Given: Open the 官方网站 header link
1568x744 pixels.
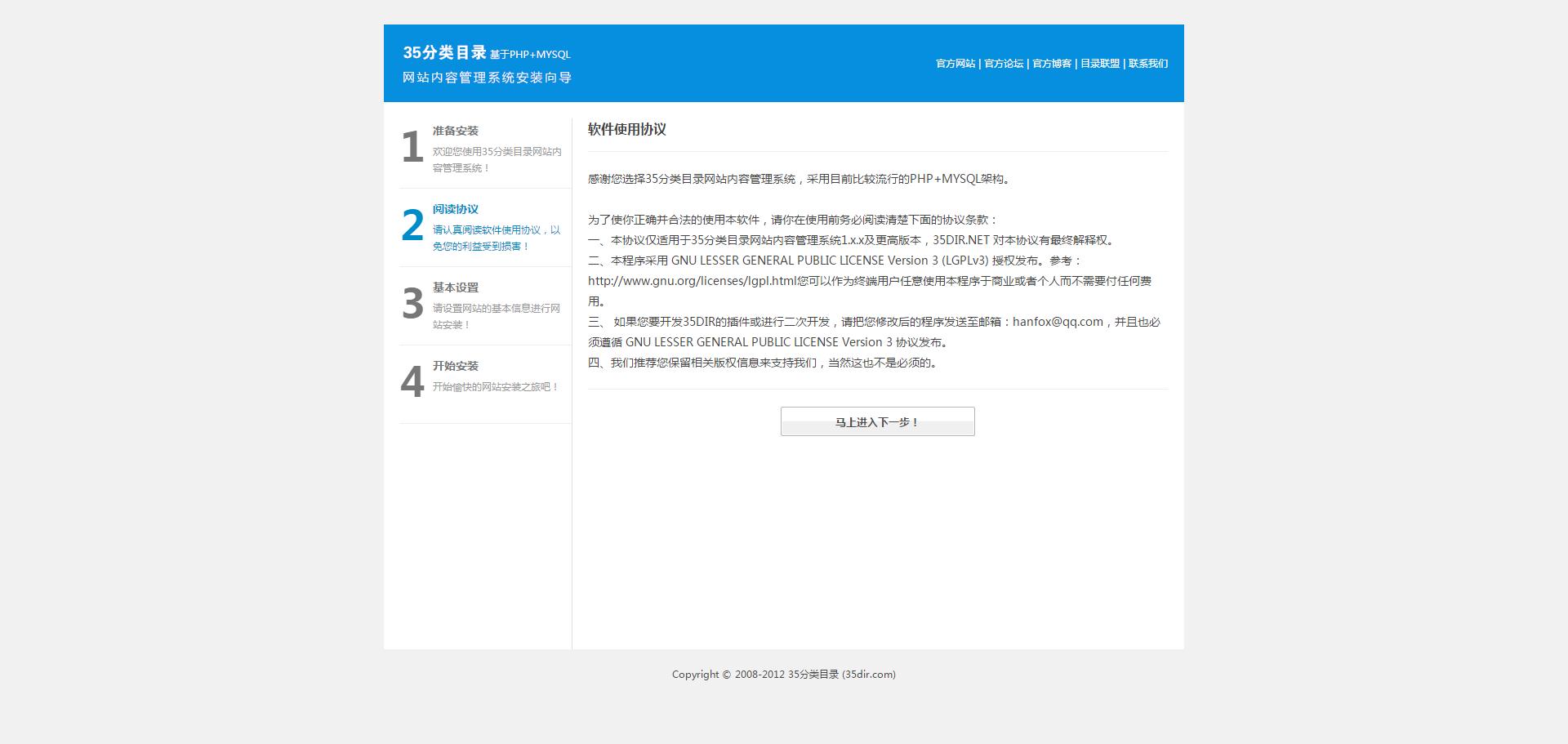Looking at the screenshot, I should click(955, 64).
